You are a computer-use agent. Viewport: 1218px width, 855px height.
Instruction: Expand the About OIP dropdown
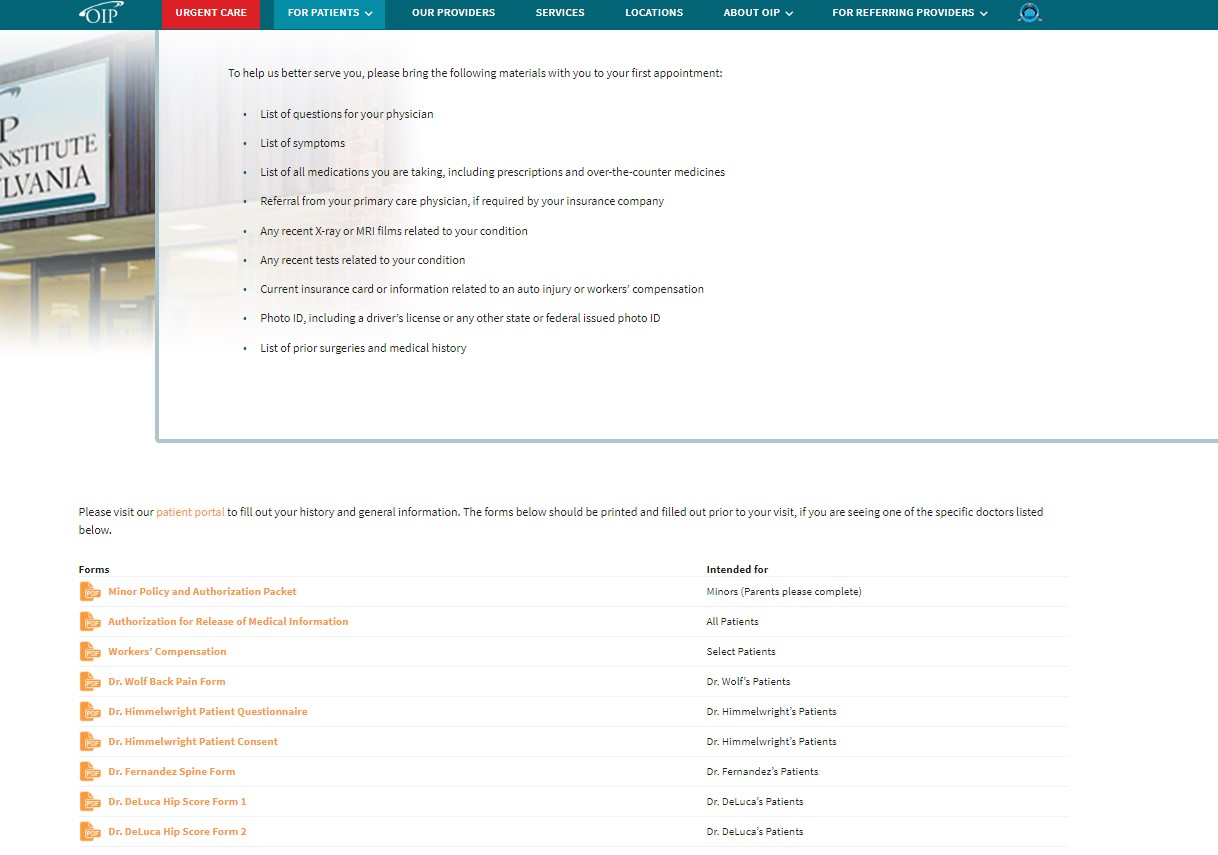(x=758, y=13)
